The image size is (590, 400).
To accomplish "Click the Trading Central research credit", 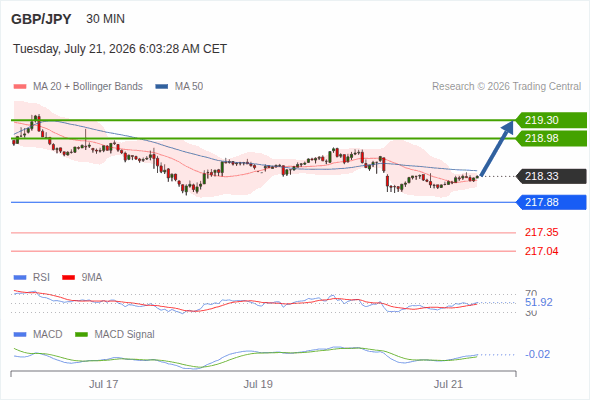I will [506, 87].
